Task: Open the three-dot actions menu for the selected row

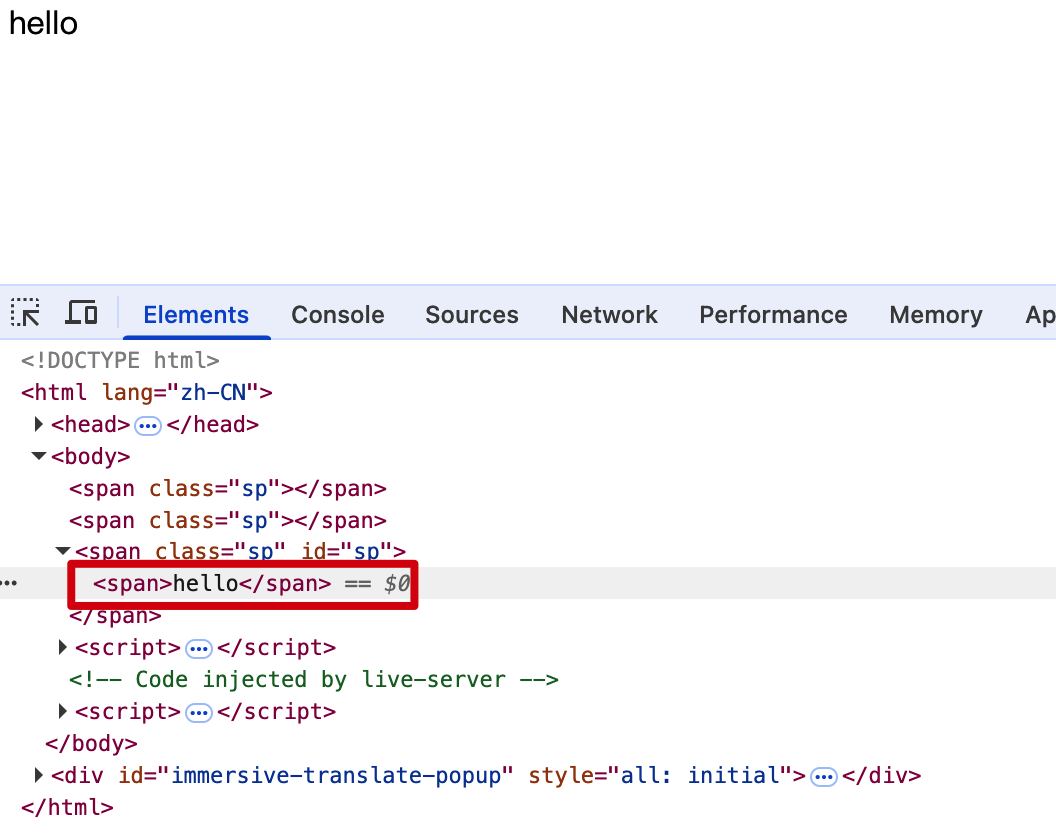Action: tap(9, 583)
